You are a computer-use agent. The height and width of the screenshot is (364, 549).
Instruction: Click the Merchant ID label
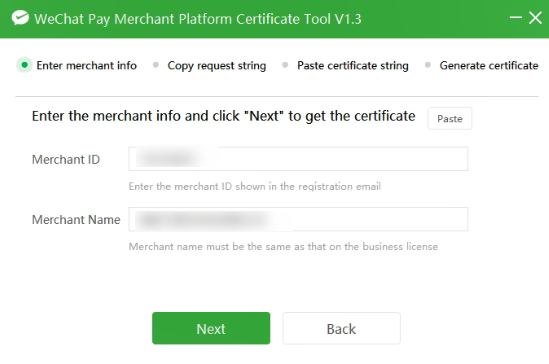(66, 160)
